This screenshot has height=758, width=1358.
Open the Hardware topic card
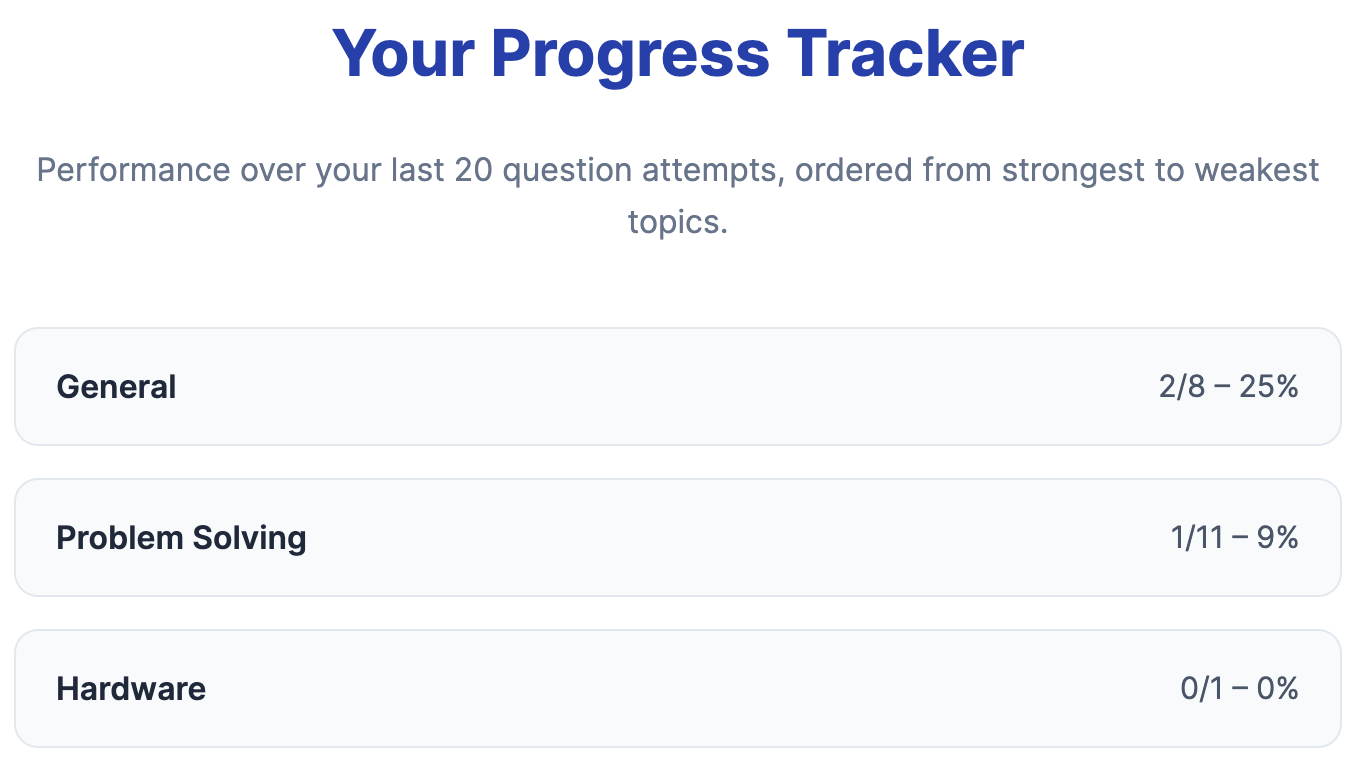pos(678,689)
